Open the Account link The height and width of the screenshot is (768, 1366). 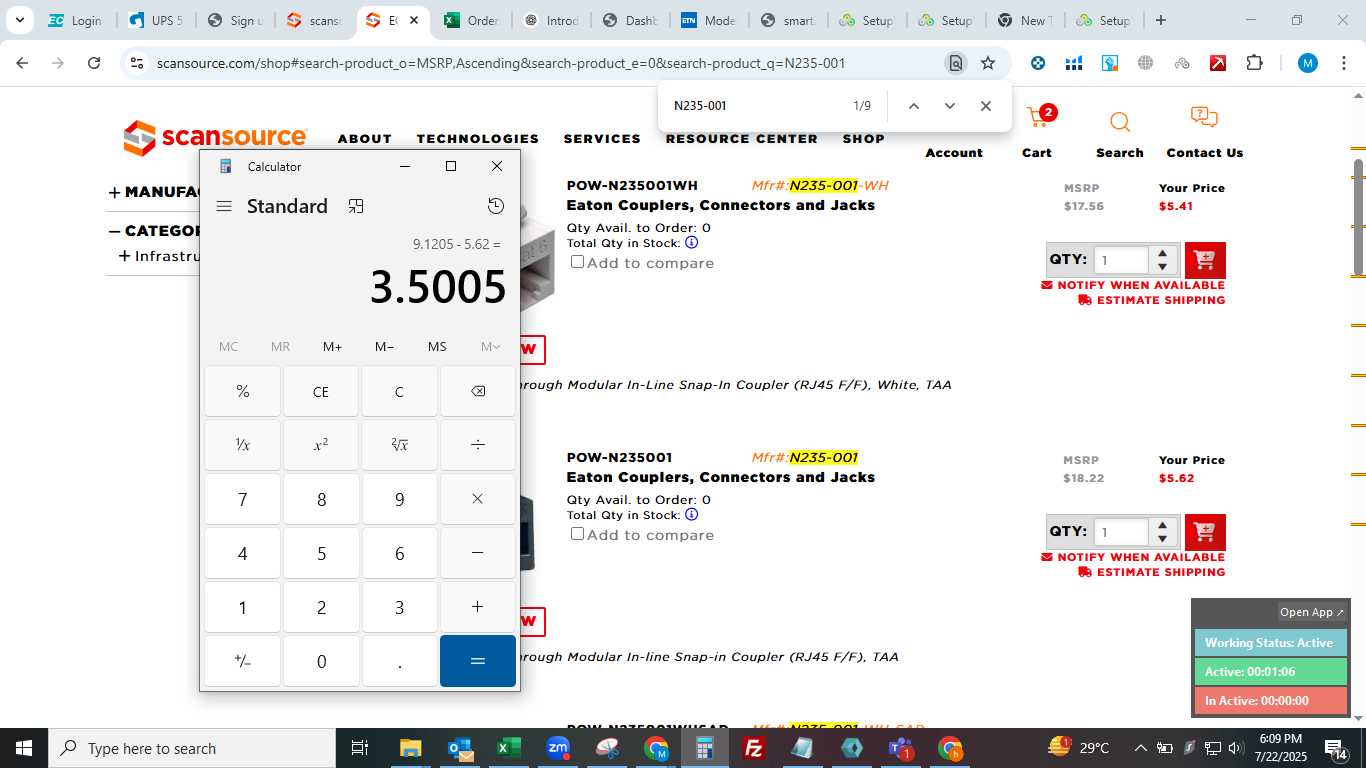click(x=954, y=153)
